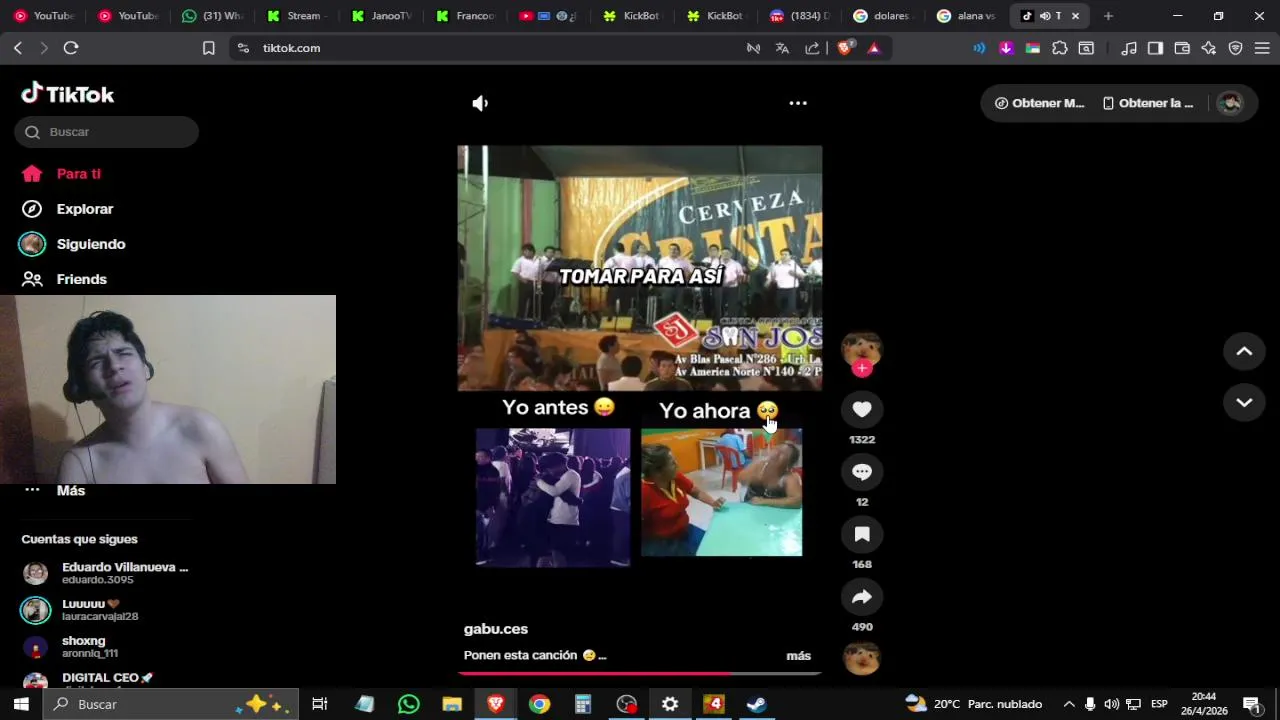Click the Obtener M... button
This screenshot has width=1280, height=720.
tap(1039, 103)
